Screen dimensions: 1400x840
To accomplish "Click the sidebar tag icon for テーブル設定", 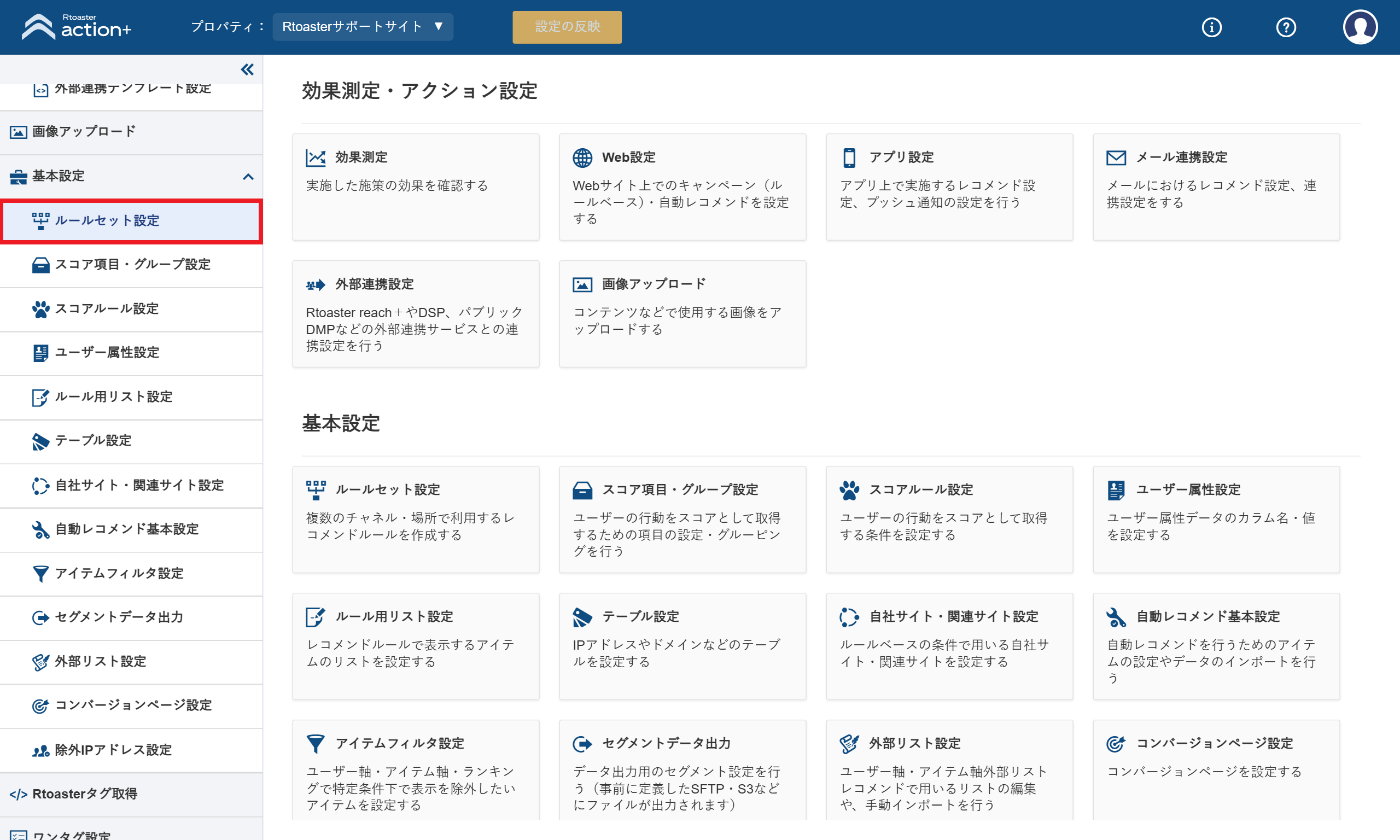I will point(41,441).
